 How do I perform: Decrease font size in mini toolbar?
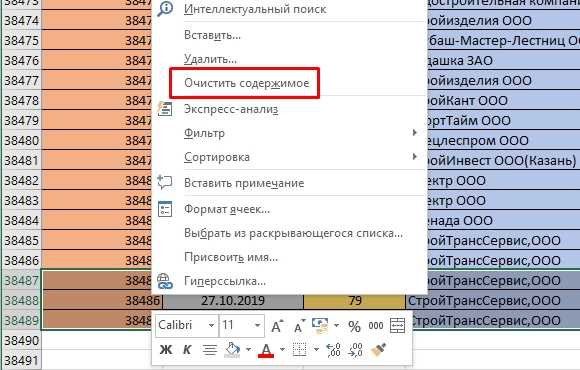(x=299, y=326)
